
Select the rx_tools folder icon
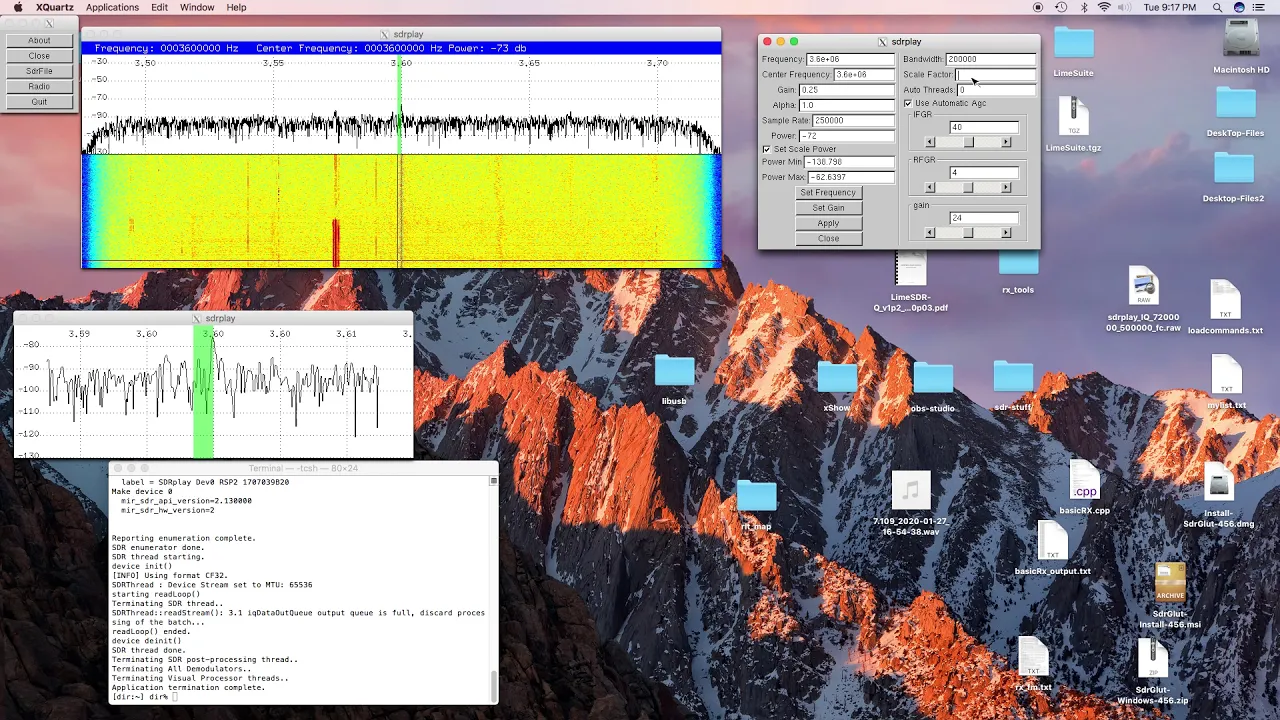point(1018,263)
